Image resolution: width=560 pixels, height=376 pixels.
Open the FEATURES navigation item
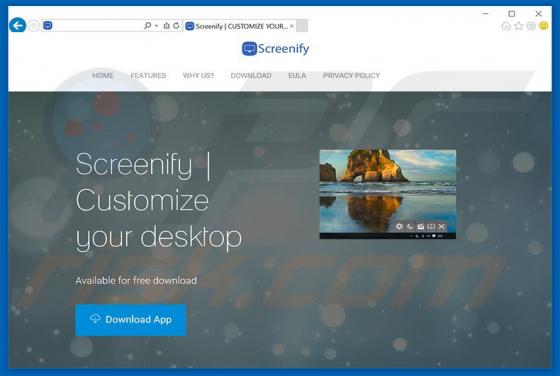[x=148, y=75]
